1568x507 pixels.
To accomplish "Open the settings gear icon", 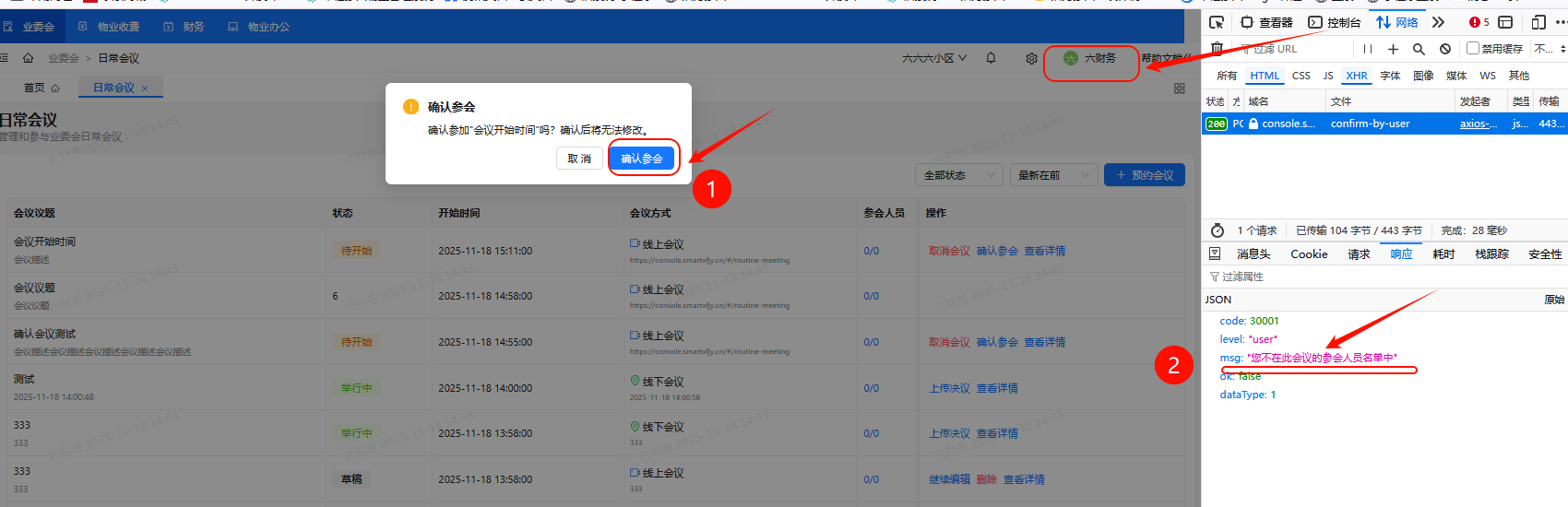I will [1031, 58].
